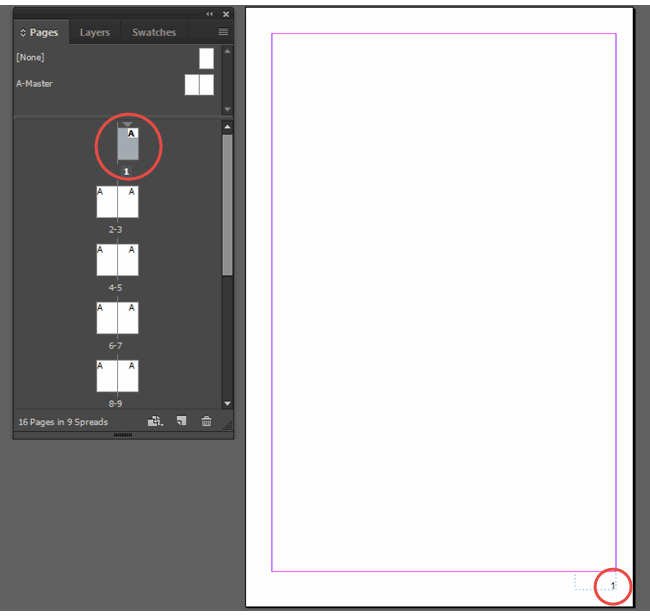Click the Create new page icon

point(182,421)
